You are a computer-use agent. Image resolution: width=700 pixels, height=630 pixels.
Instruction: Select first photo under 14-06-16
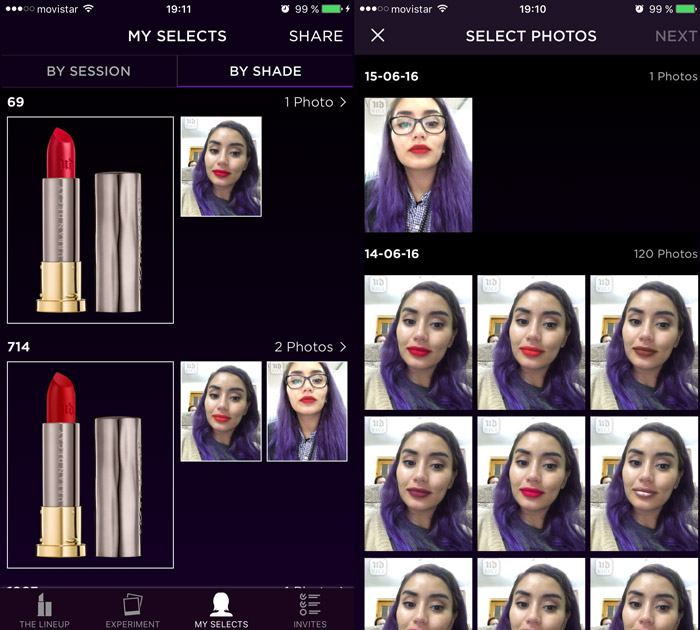coord(418,329)
